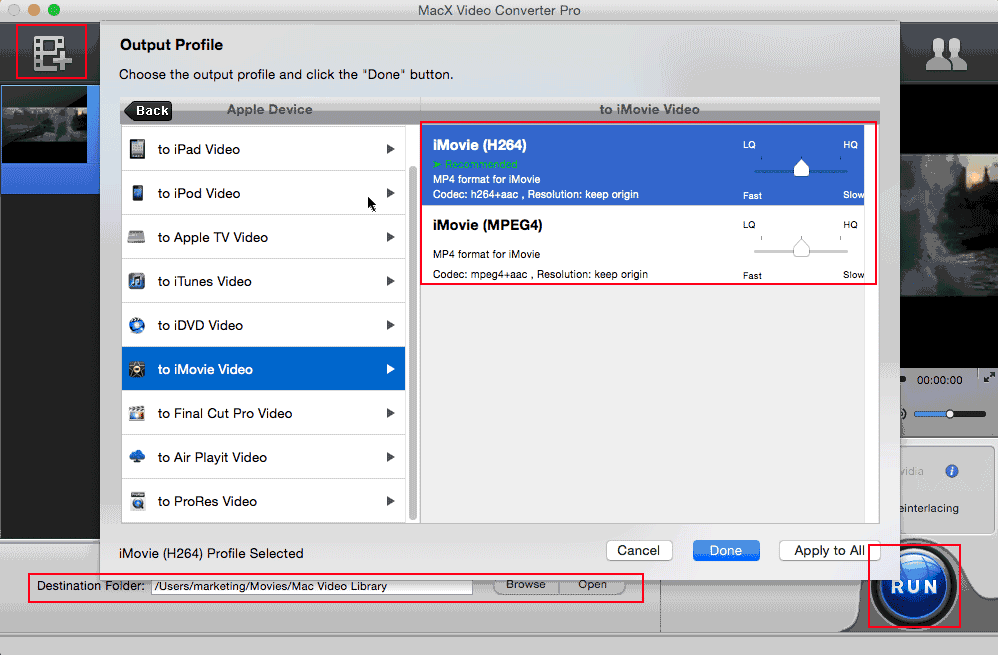
Task: Click Apply to All button
Action: (x=829, y=551)
